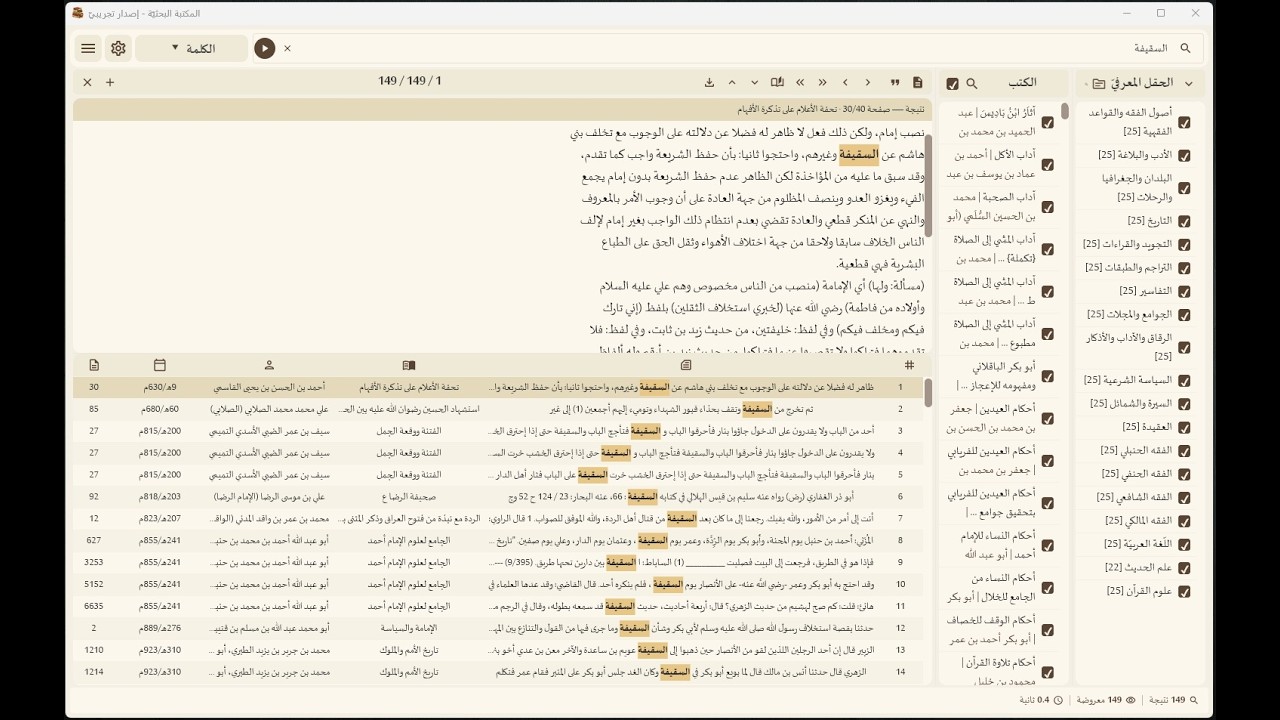Toggle the العقيدة [25] checkbox
The width and height of the screenshot is (1280, 720).
[1184, 428]
